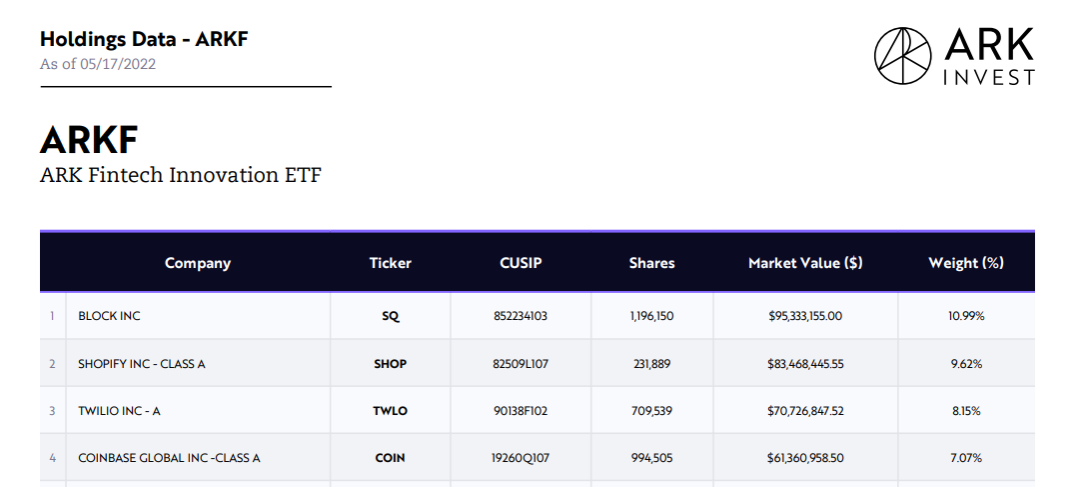Click the COIN ticker symbol
This screenshot has width=1080, height=487.
coord(390,458)
